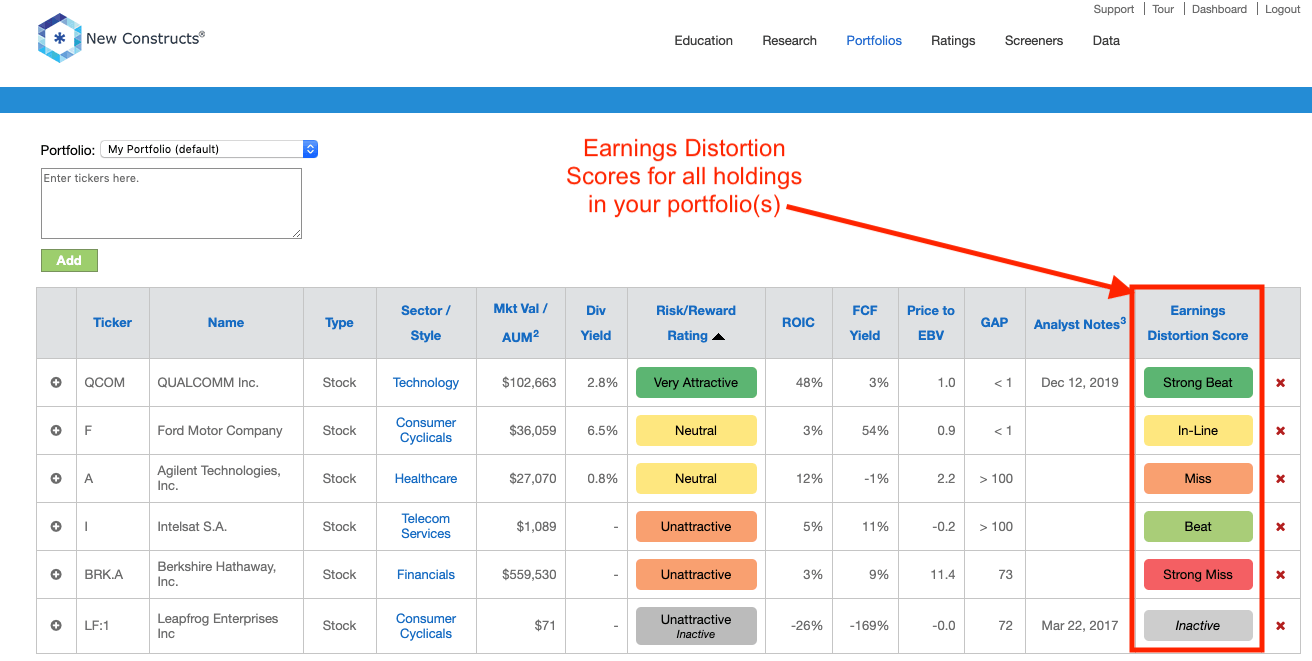Expand the Intelsat (I) row details
1312x661 pixels.
(x=56, y=527)
